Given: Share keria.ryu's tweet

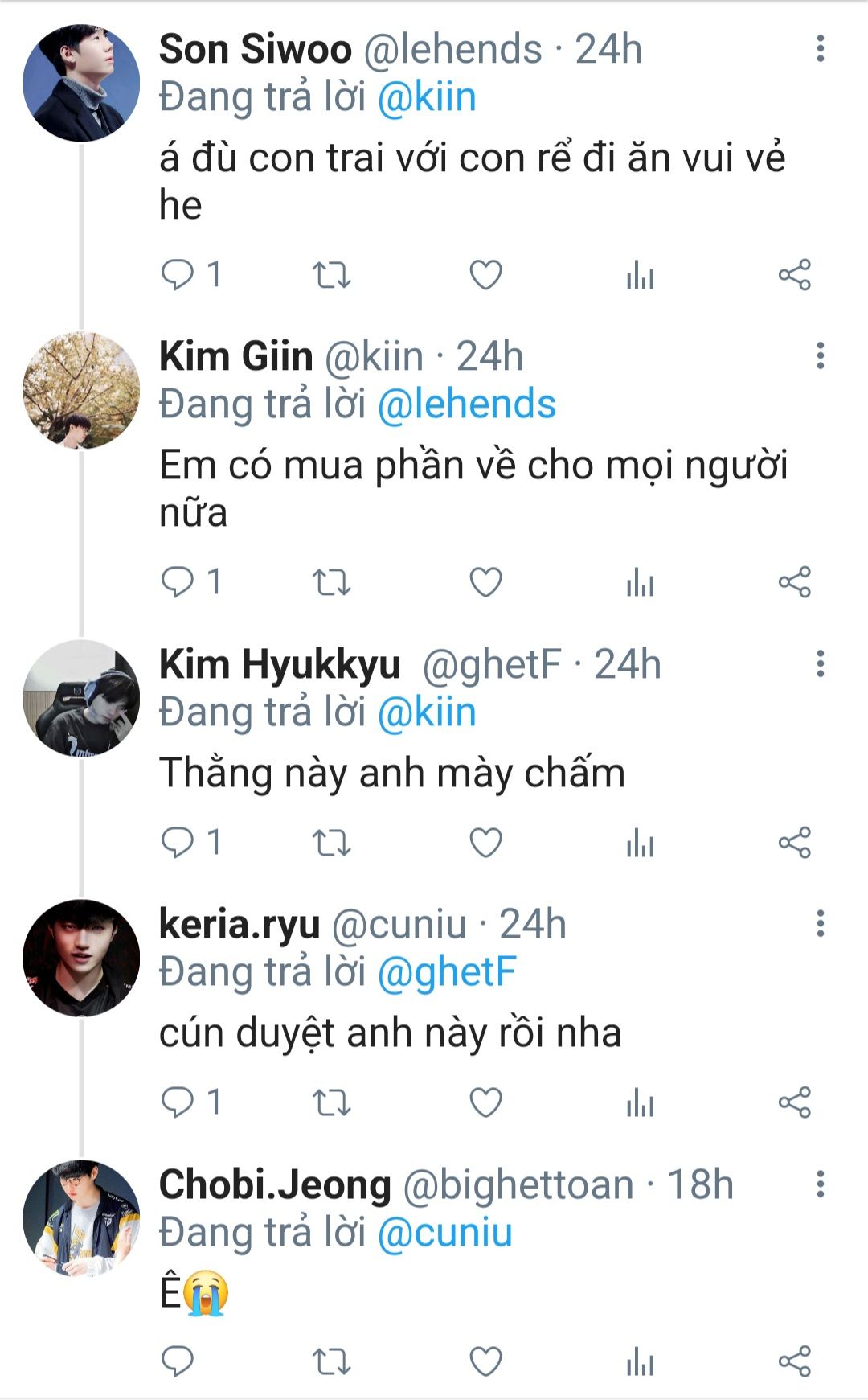Looking at the screenshot, I should pos(794,1102).
